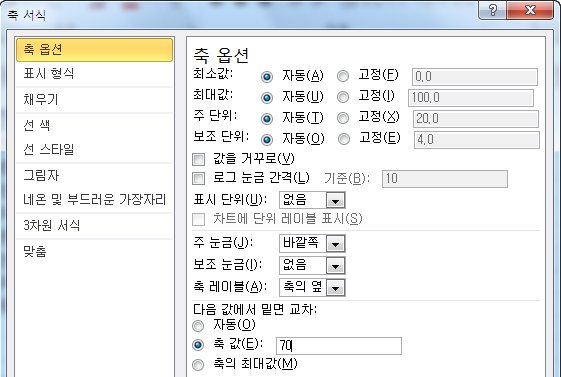Switch to the 선 스타일 category

click(94, 150)
